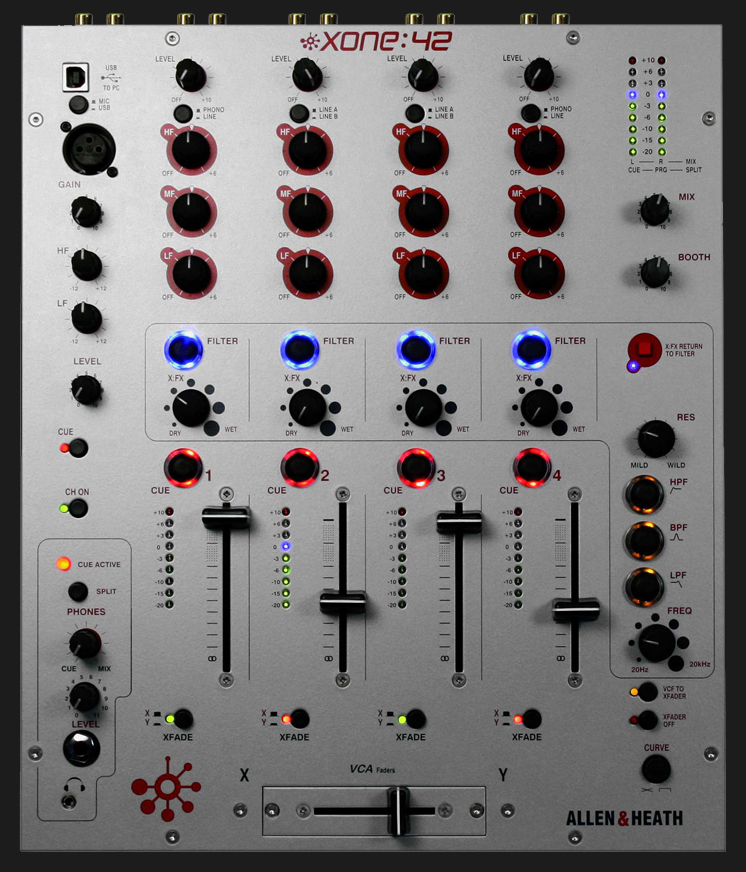Select the BPF filter type button
Screen dimensions: 746x872
tap(644, 540)
